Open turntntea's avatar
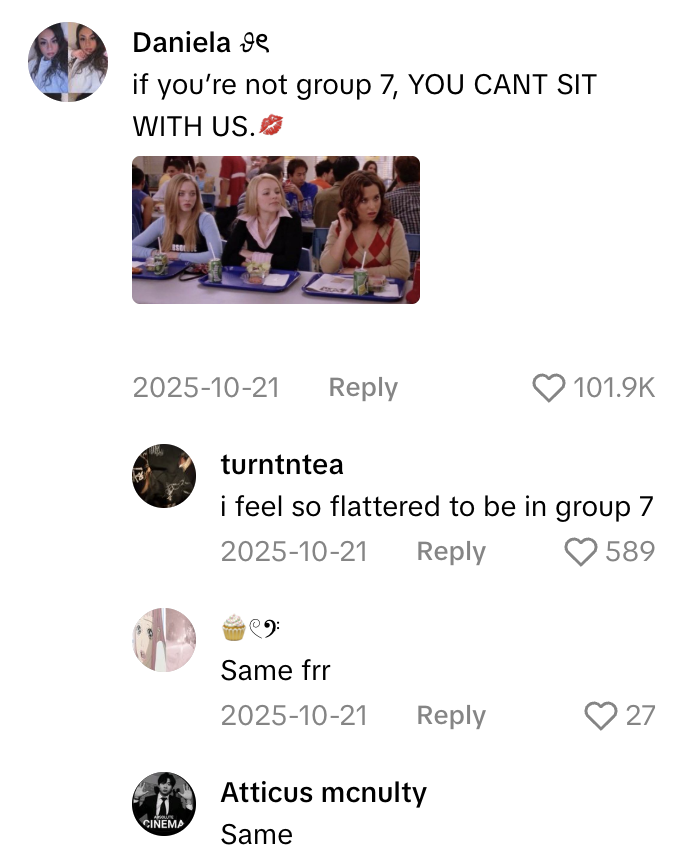The image size is (686, 864). (x=164, y=476)
